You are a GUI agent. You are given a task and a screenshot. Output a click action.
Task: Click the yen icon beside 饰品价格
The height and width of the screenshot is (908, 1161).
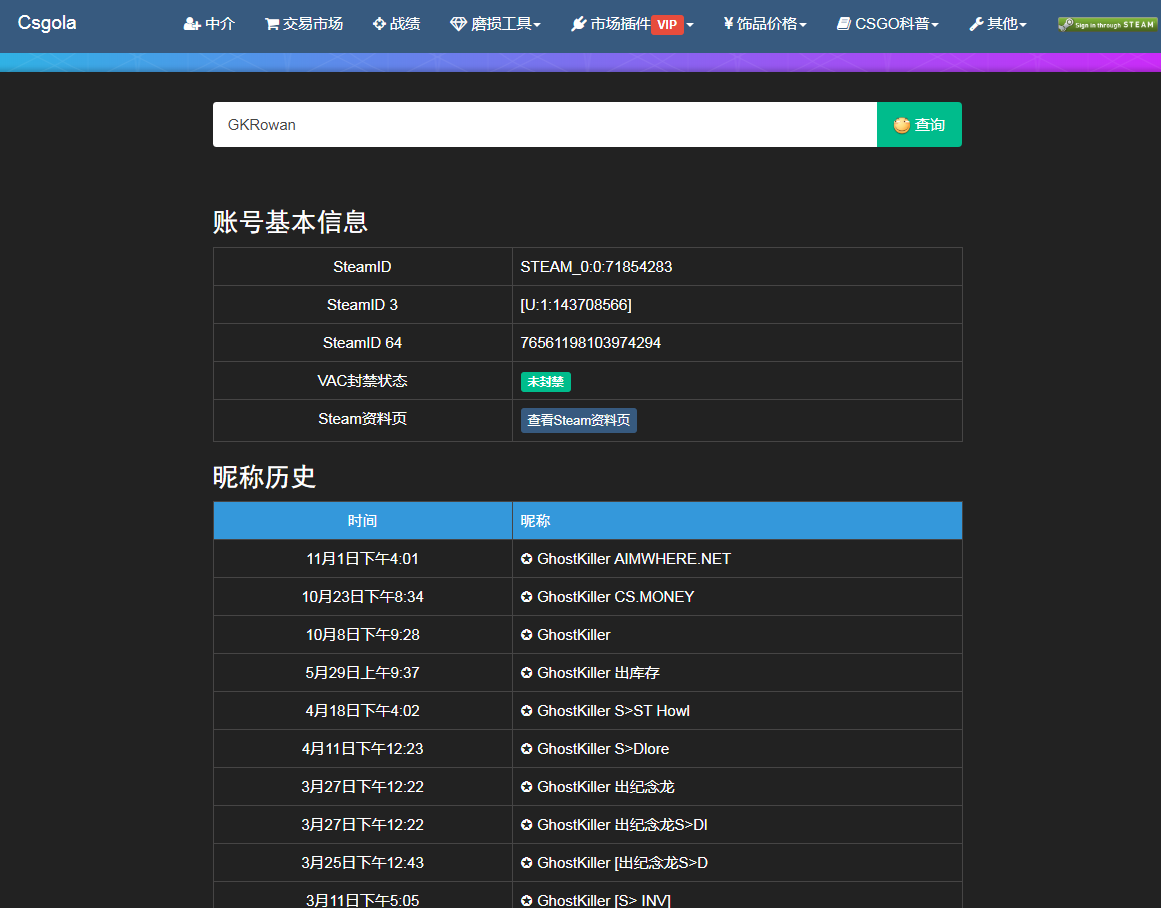[729, 24]
